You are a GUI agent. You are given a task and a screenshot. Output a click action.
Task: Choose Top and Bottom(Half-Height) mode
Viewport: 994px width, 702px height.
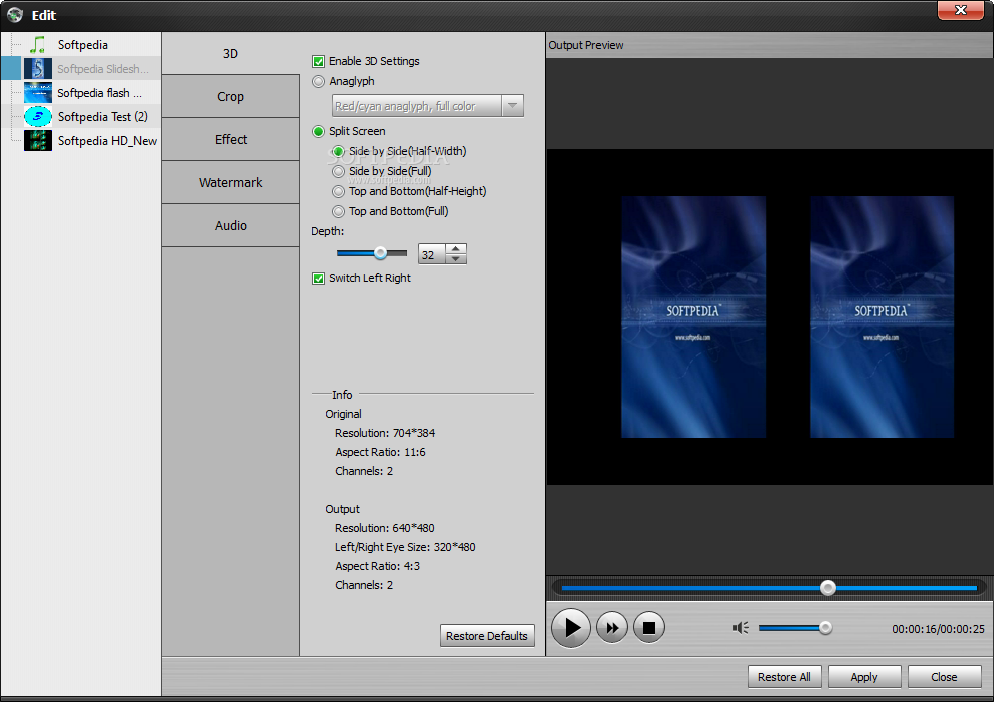click(339, 192)
